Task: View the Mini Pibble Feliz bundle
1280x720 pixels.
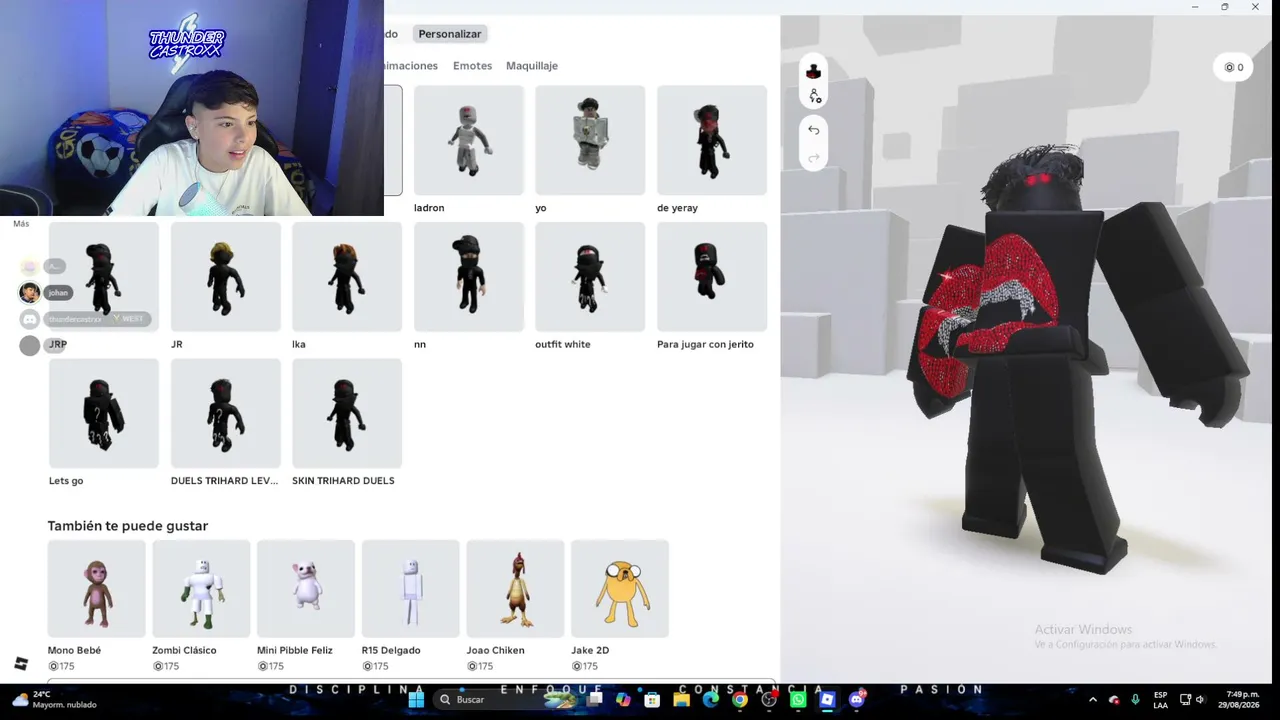Action: pos(306,589)
